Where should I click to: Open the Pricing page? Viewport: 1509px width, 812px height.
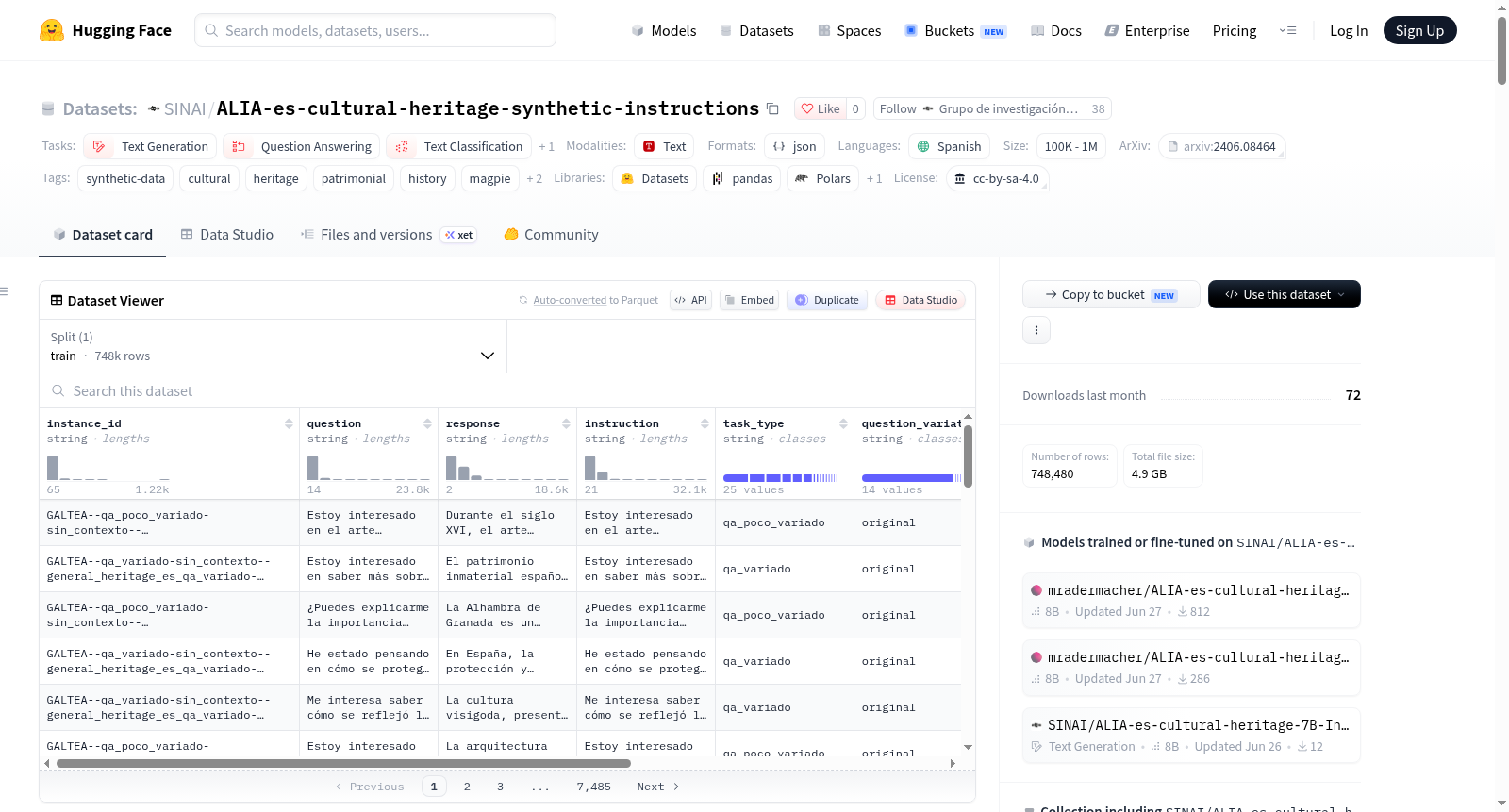pos(1234,30)
